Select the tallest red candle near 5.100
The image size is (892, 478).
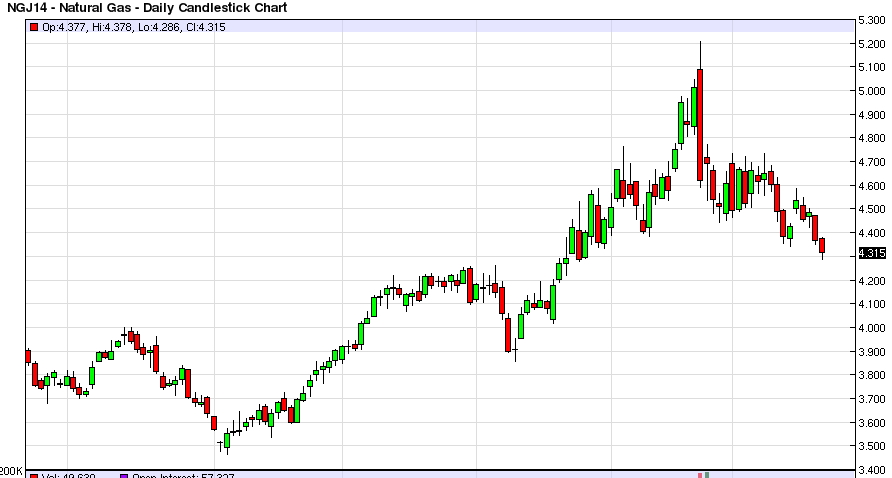699,125
